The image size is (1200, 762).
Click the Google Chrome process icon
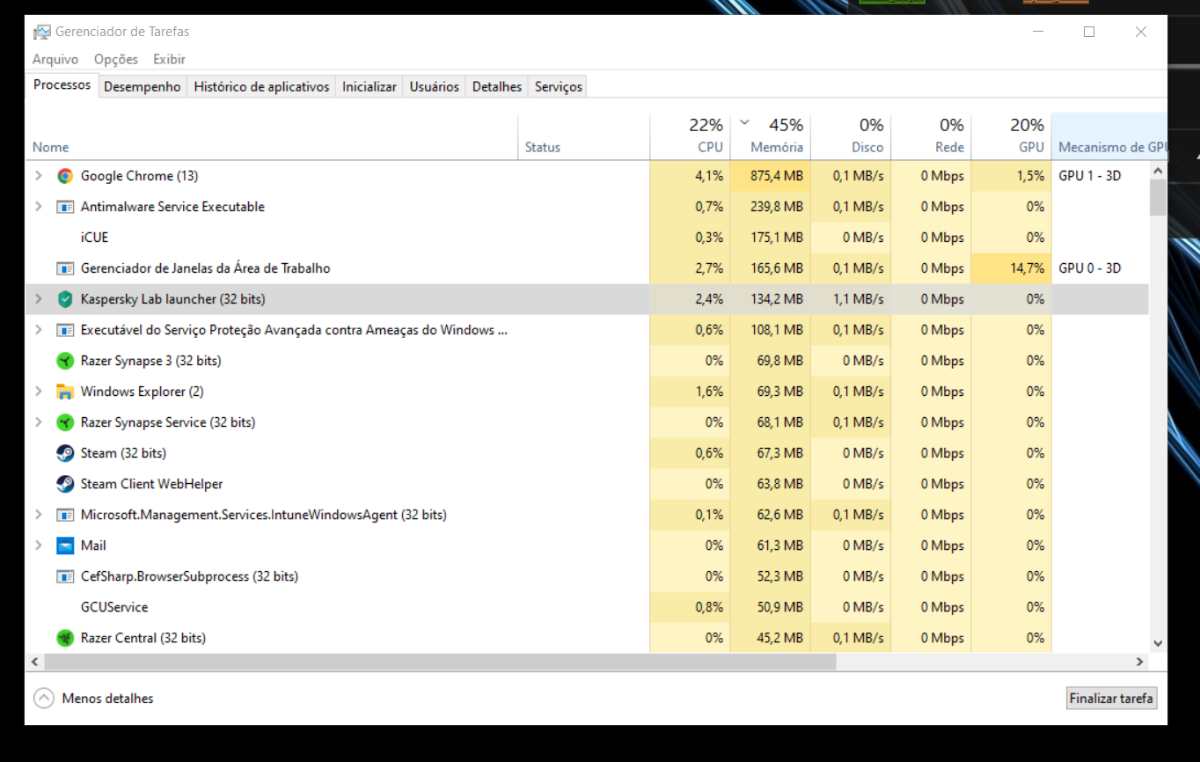click(65, 176)
